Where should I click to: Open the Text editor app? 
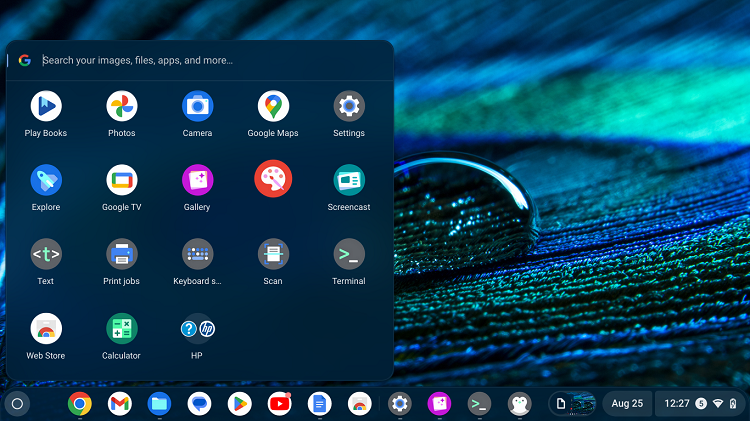click(46, 254)
